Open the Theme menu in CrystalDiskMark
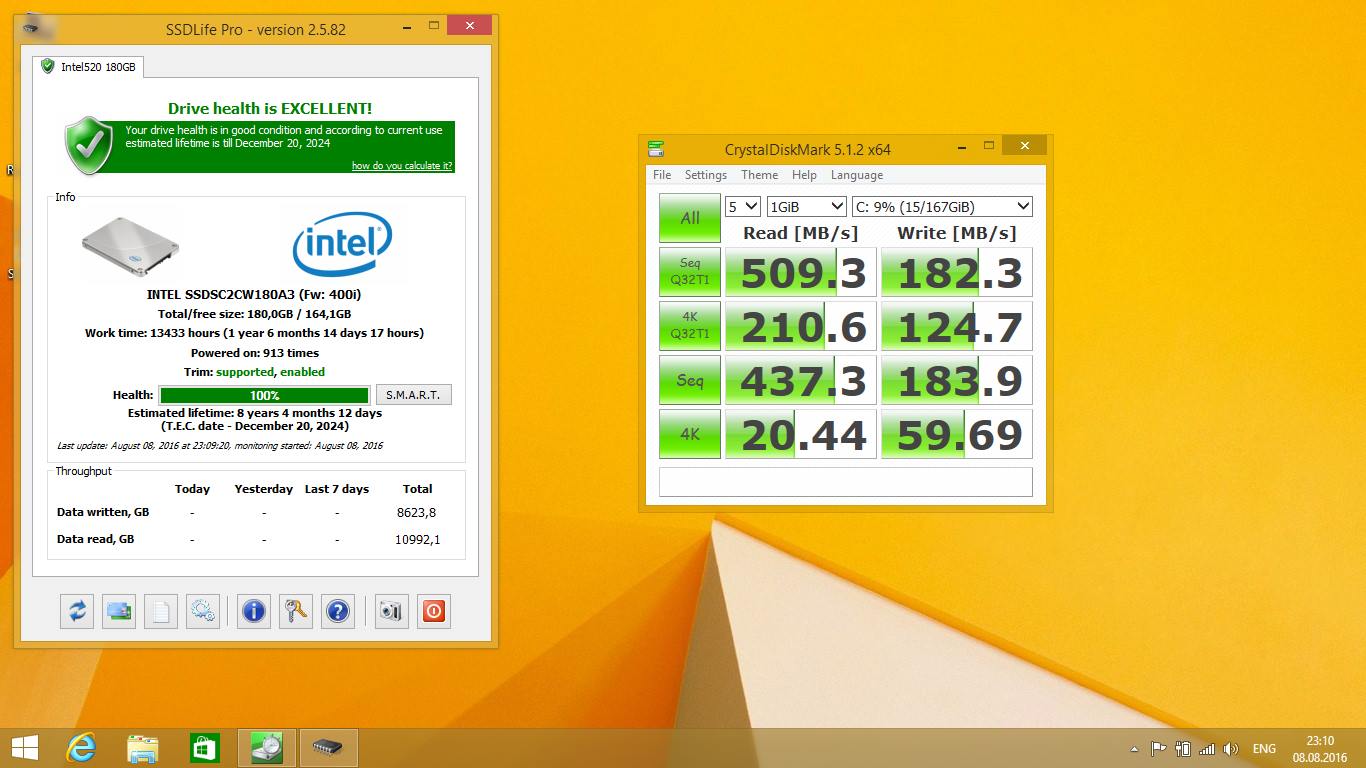Screen dimensions: 1366x768 click(759, 175)
